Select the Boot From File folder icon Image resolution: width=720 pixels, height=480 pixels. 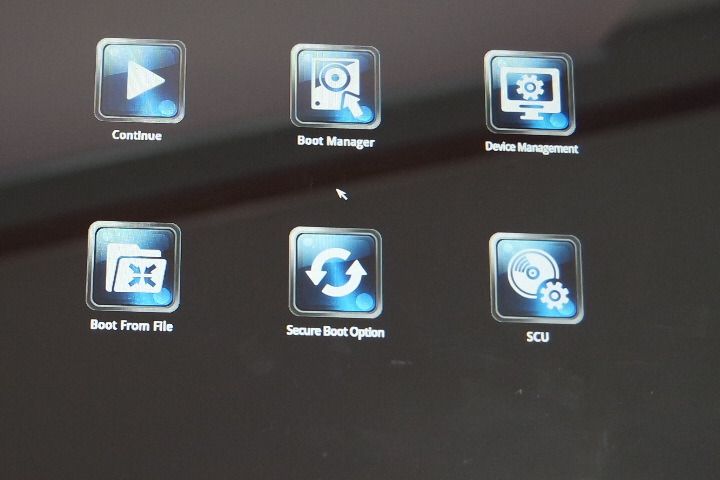coord(133,266)
